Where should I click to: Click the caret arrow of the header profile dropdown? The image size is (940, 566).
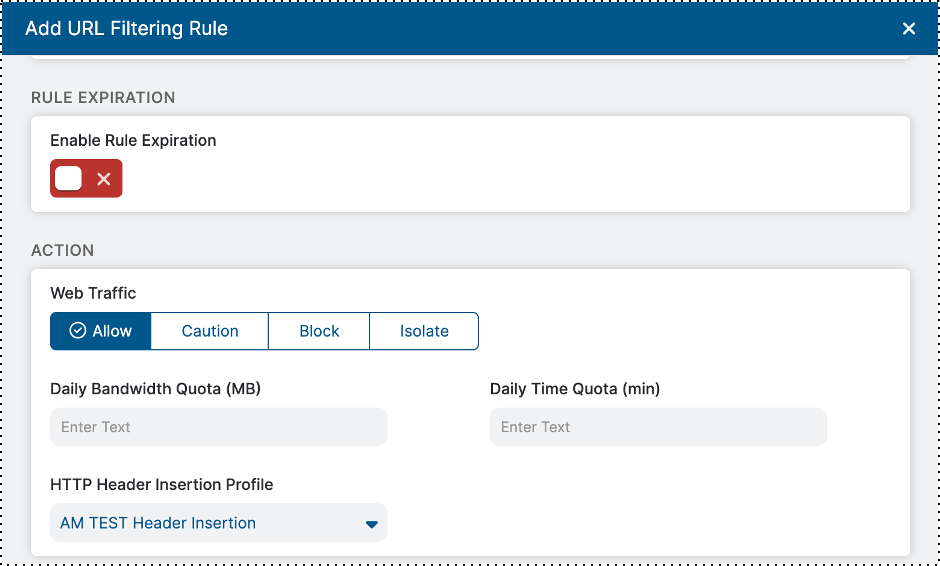(371, 524)
